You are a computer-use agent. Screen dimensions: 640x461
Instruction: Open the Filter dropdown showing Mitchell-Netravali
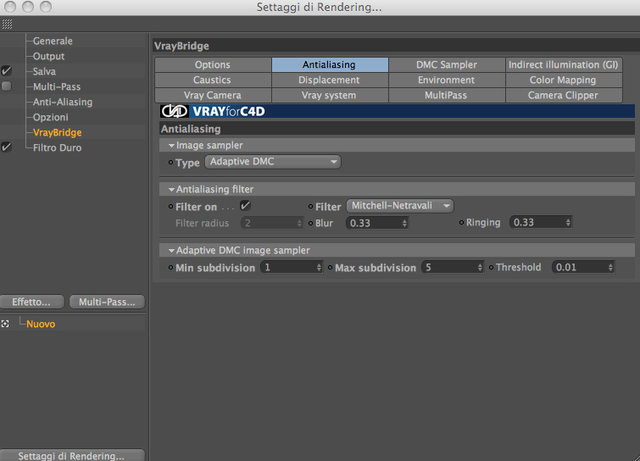click(x=400, y=206)
